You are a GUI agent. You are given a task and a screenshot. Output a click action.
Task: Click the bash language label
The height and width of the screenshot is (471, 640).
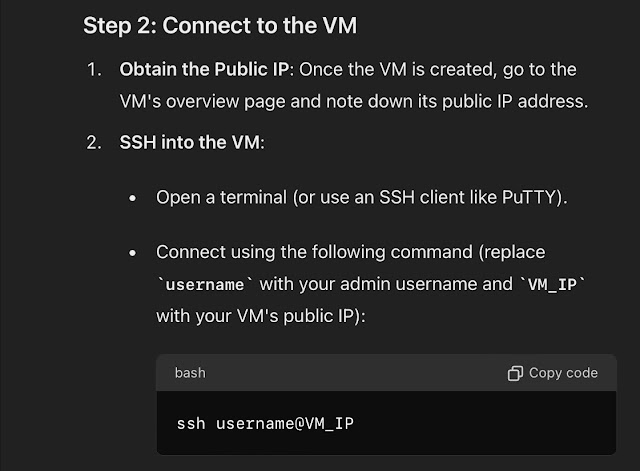pos(190,373)
